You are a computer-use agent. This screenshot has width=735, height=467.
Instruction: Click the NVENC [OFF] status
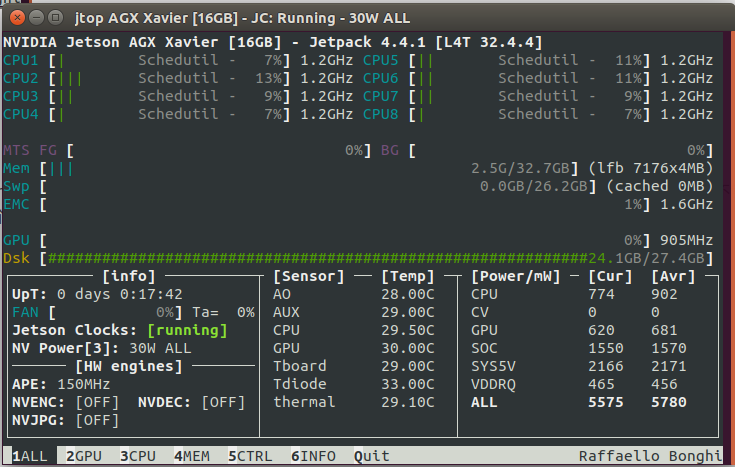(x=98, y=402)
